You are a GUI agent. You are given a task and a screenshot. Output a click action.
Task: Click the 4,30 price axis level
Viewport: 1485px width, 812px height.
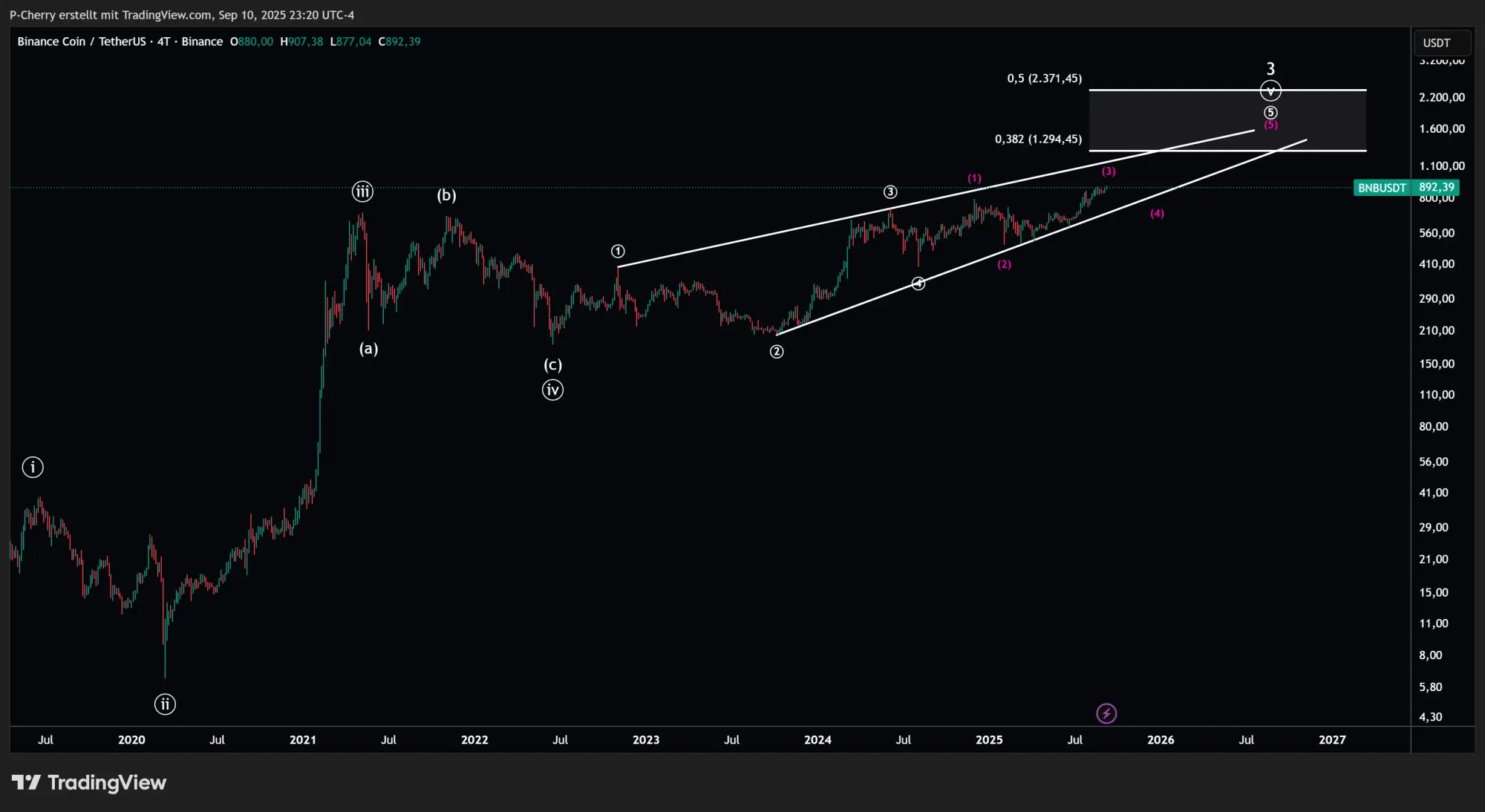click(x=1431, y=717)
